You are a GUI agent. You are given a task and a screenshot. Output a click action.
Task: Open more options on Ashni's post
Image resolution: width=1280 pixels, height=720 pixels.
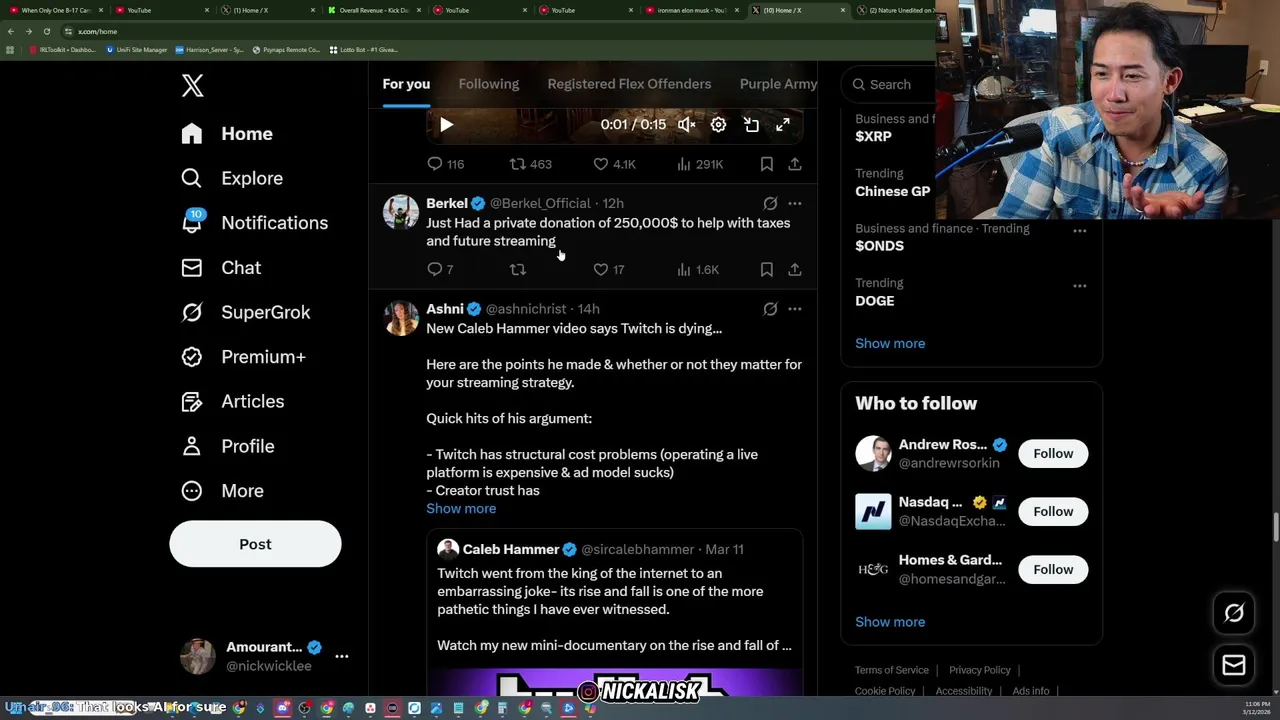(794, 309)
